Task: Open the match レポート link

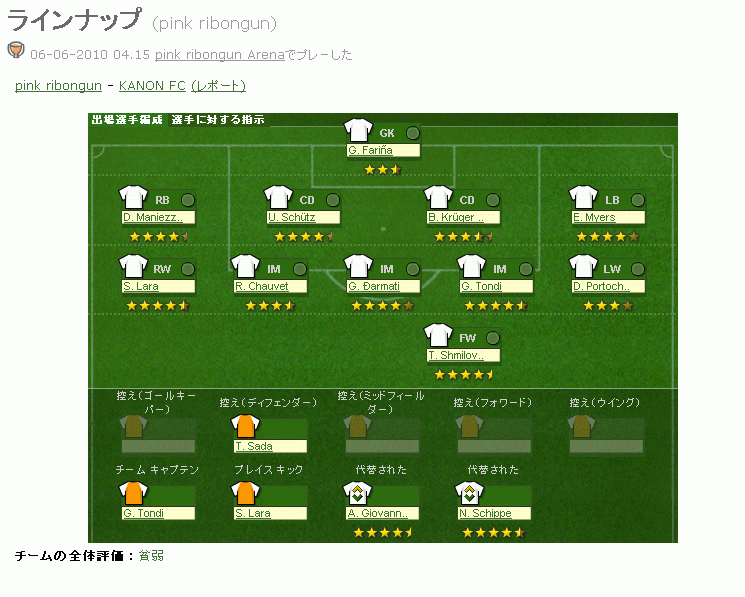Action: click(x=218, y=86)
